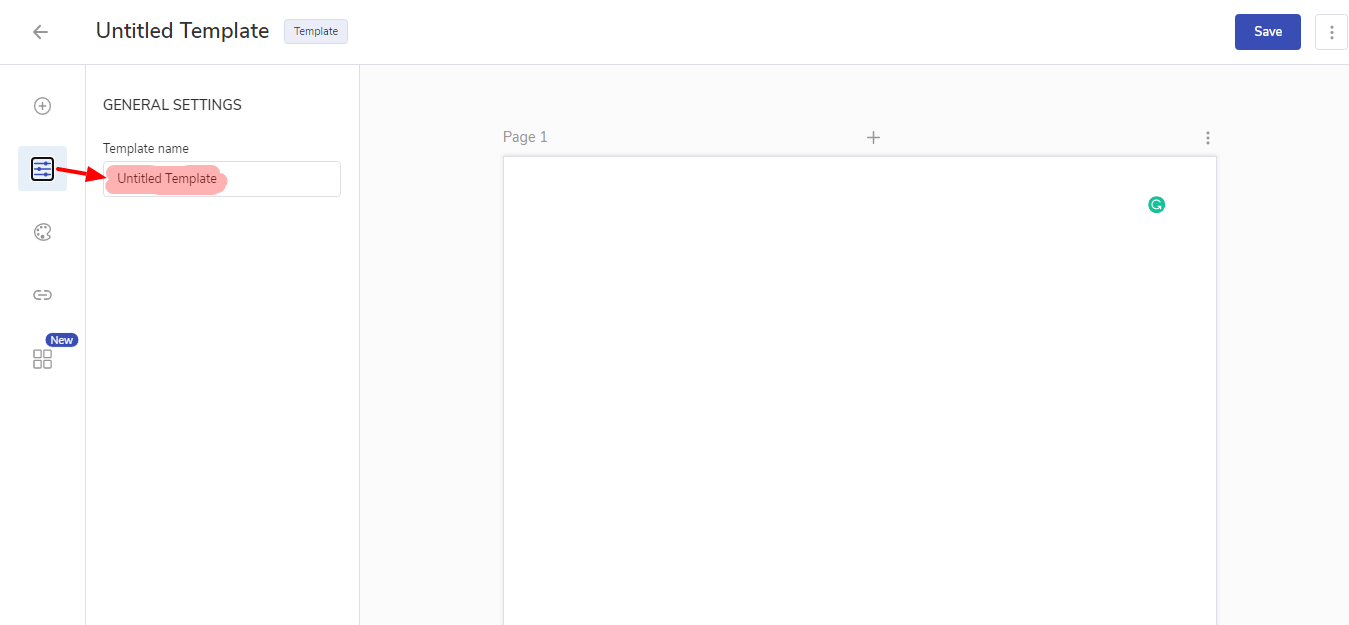
Task: Click the back arrow in the header
Action: click(x=40, y=32)
